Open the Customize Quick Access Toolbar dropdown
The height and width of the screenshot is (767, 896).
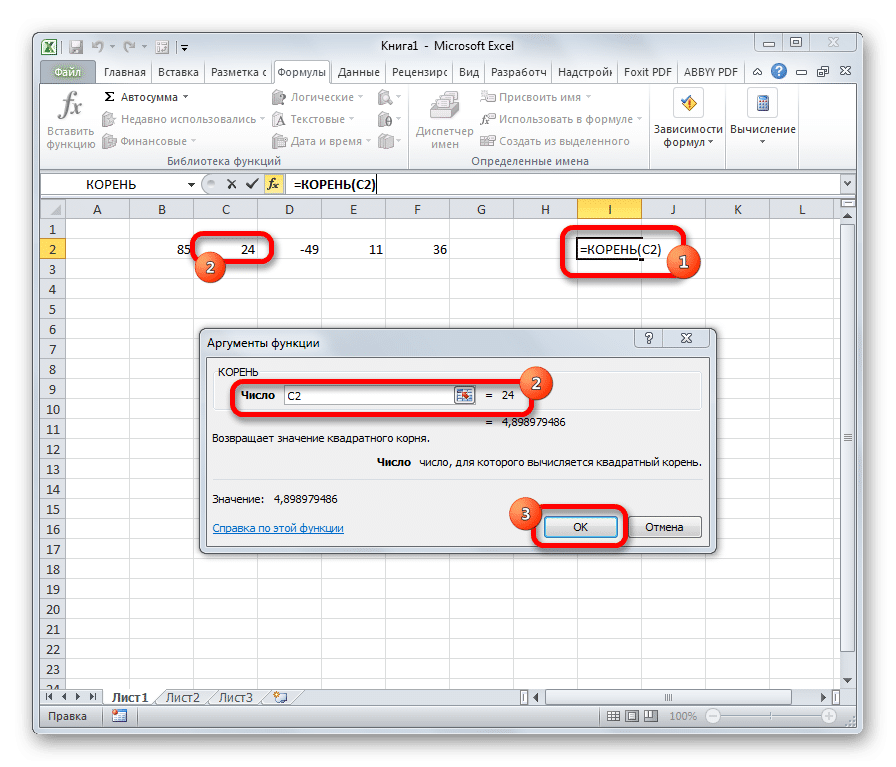click(185, 47)
